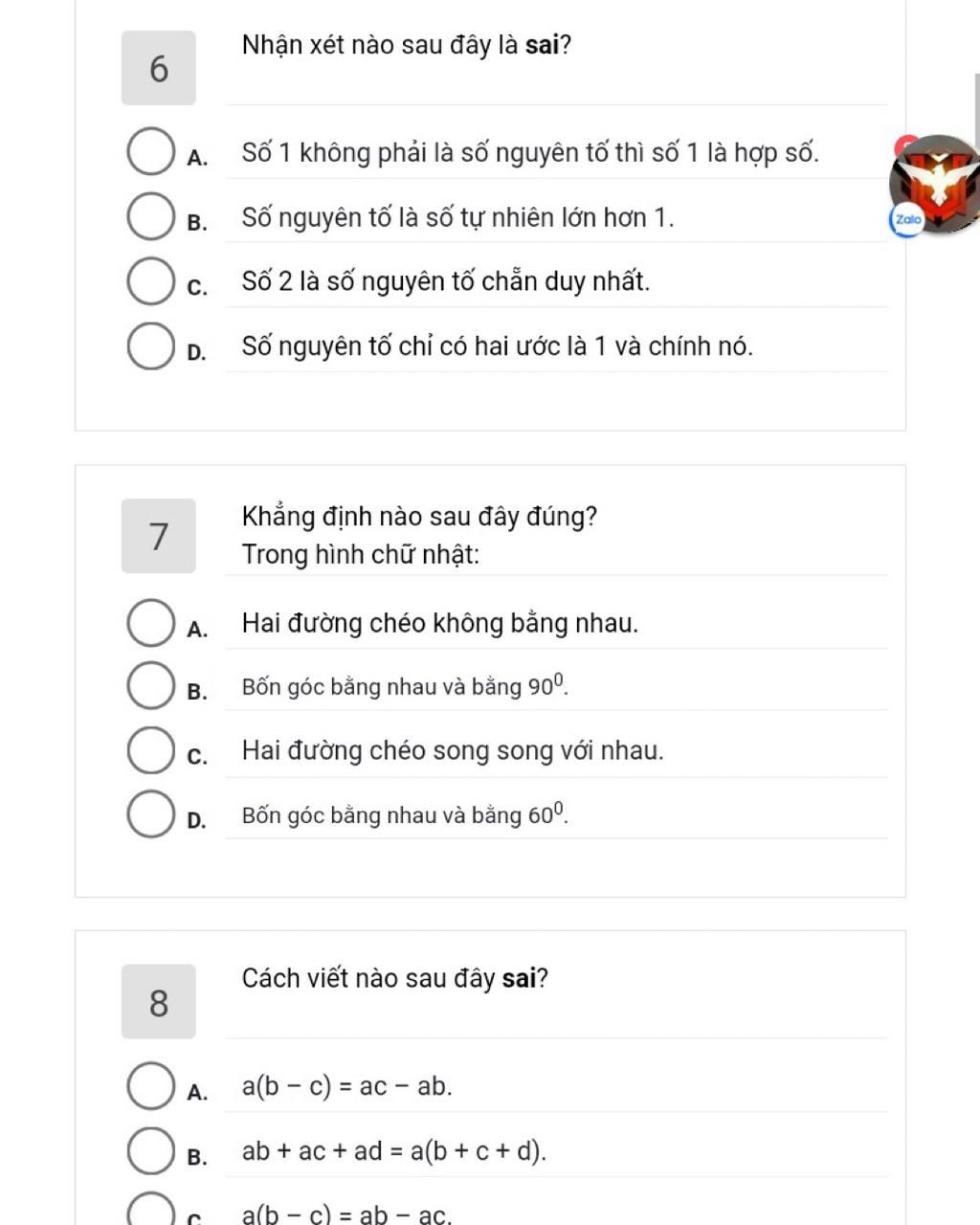Mark radio C 'Hai đường chéo song song với nhau'

[150, 751]
